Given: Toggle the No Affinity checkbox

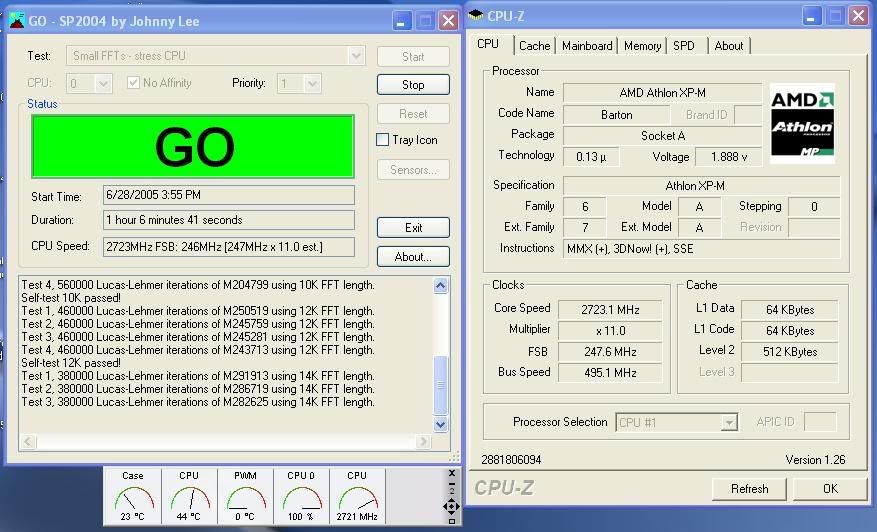Looking at the screenshot, I should [133, 83].
